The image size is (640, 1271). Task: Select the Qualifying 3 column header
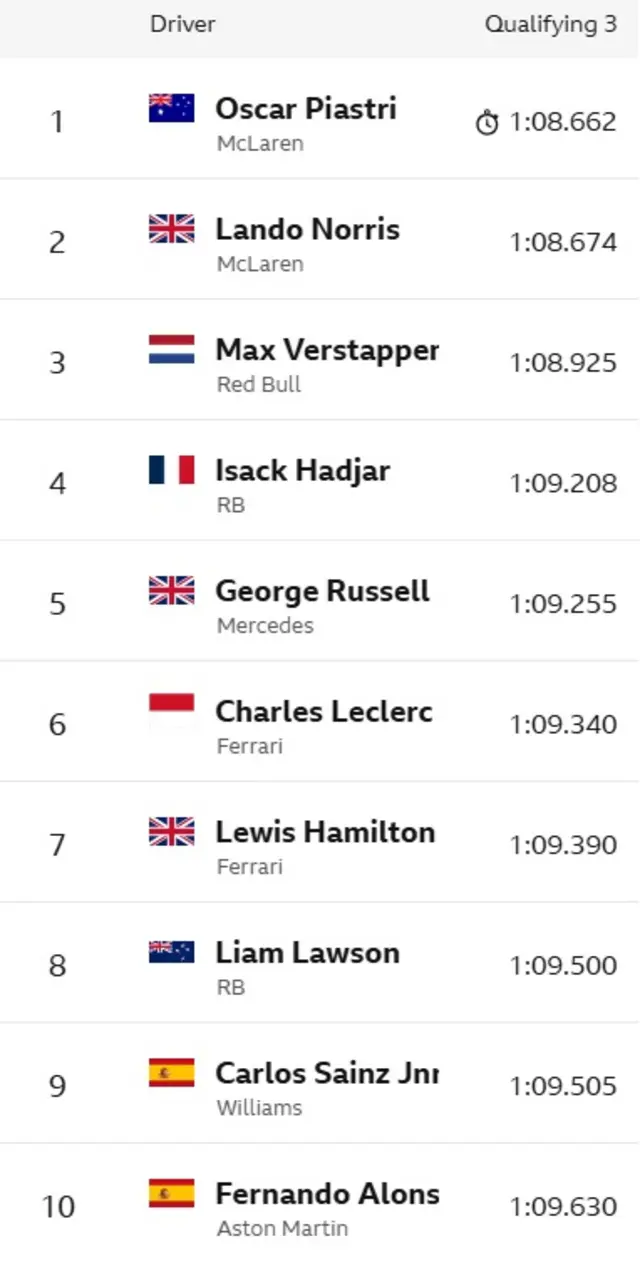[x=551, y=25]
